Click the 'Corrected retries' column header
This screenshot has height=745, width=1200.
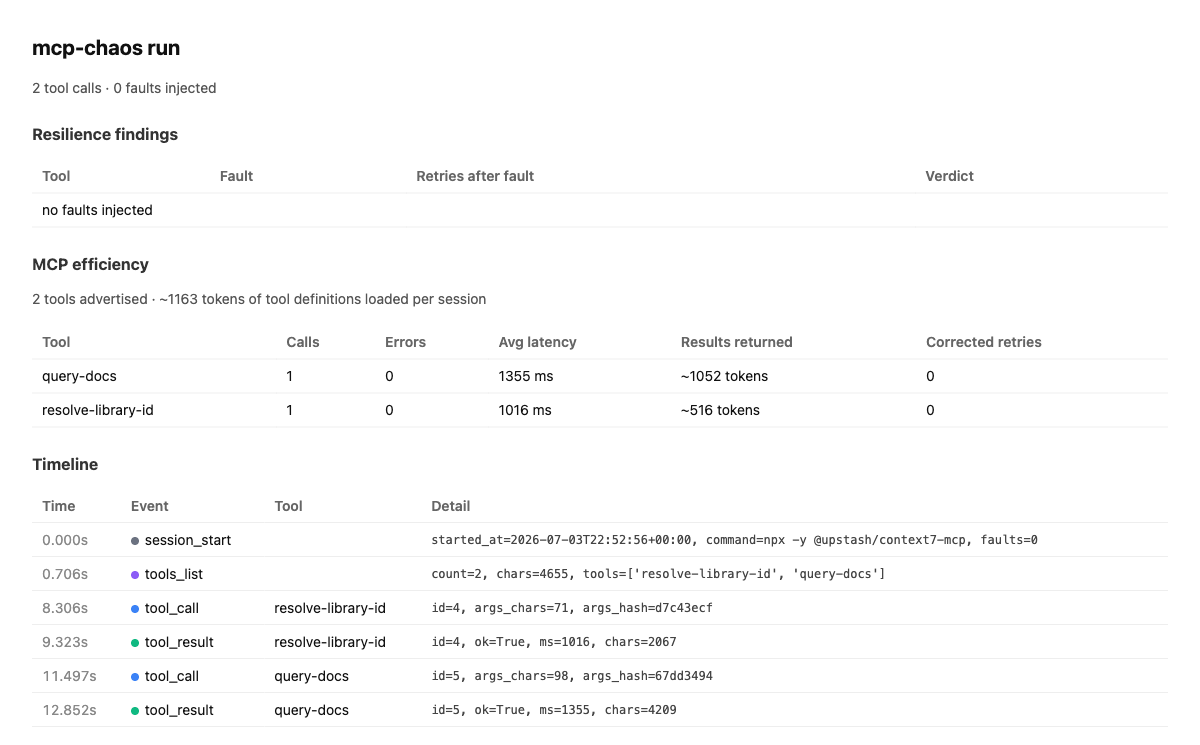click(984, 342)
